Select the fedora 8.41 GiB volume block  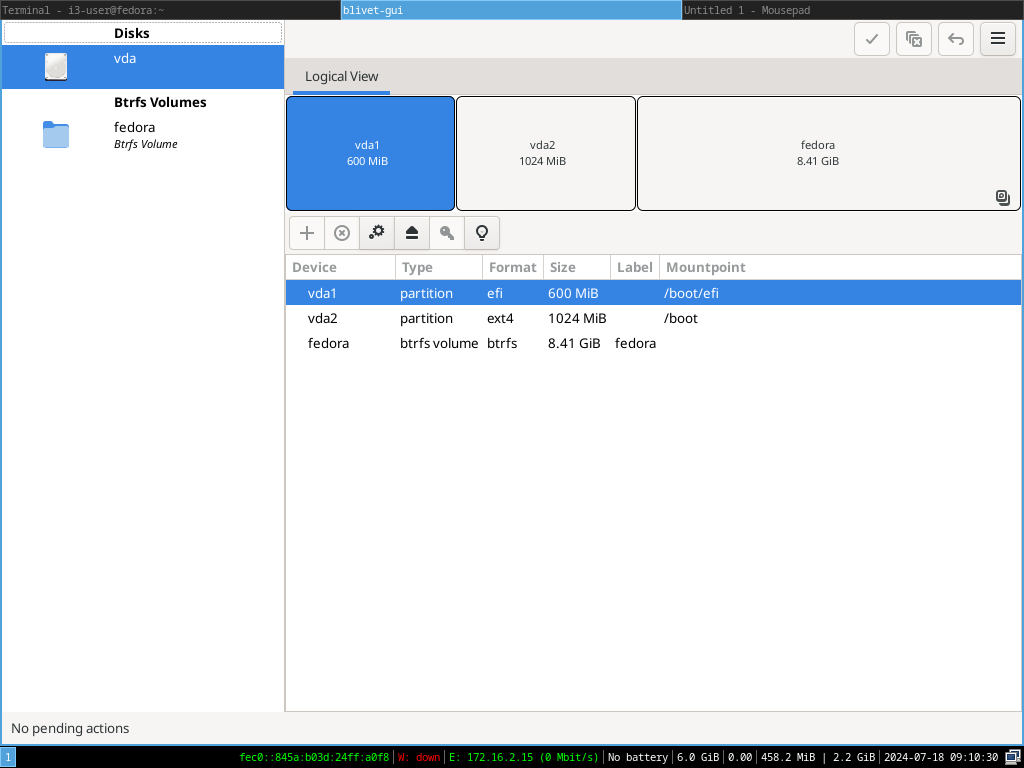pyautogui.click(x=829, y=153)
